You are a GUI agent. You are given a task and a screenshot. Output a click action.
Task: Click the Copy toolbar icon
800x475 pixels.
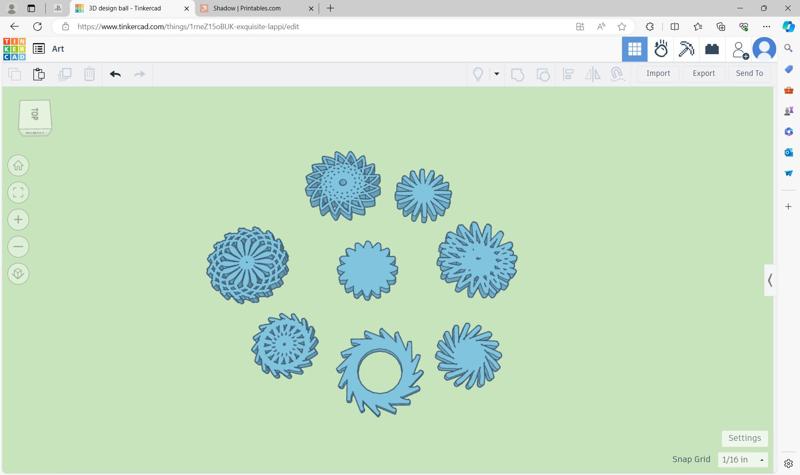[x=15, y=74]
